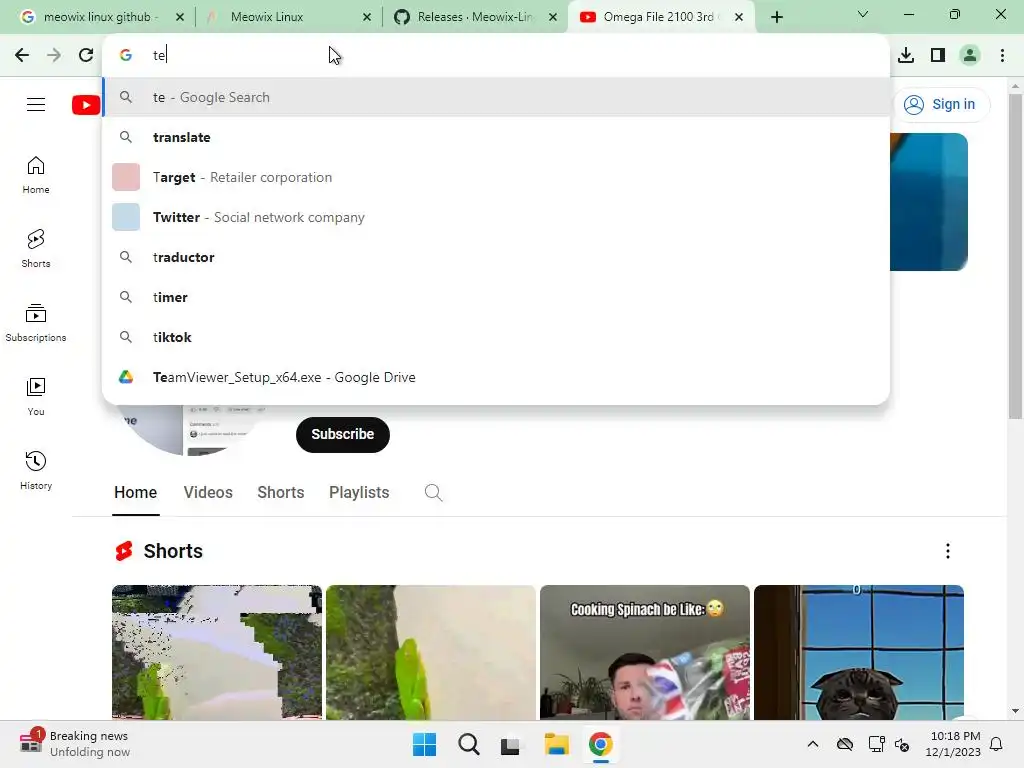Viewport: 1024px width, 768px height.
Task: Click the OneDrive cloud tray icon
Action: [844, 744]
